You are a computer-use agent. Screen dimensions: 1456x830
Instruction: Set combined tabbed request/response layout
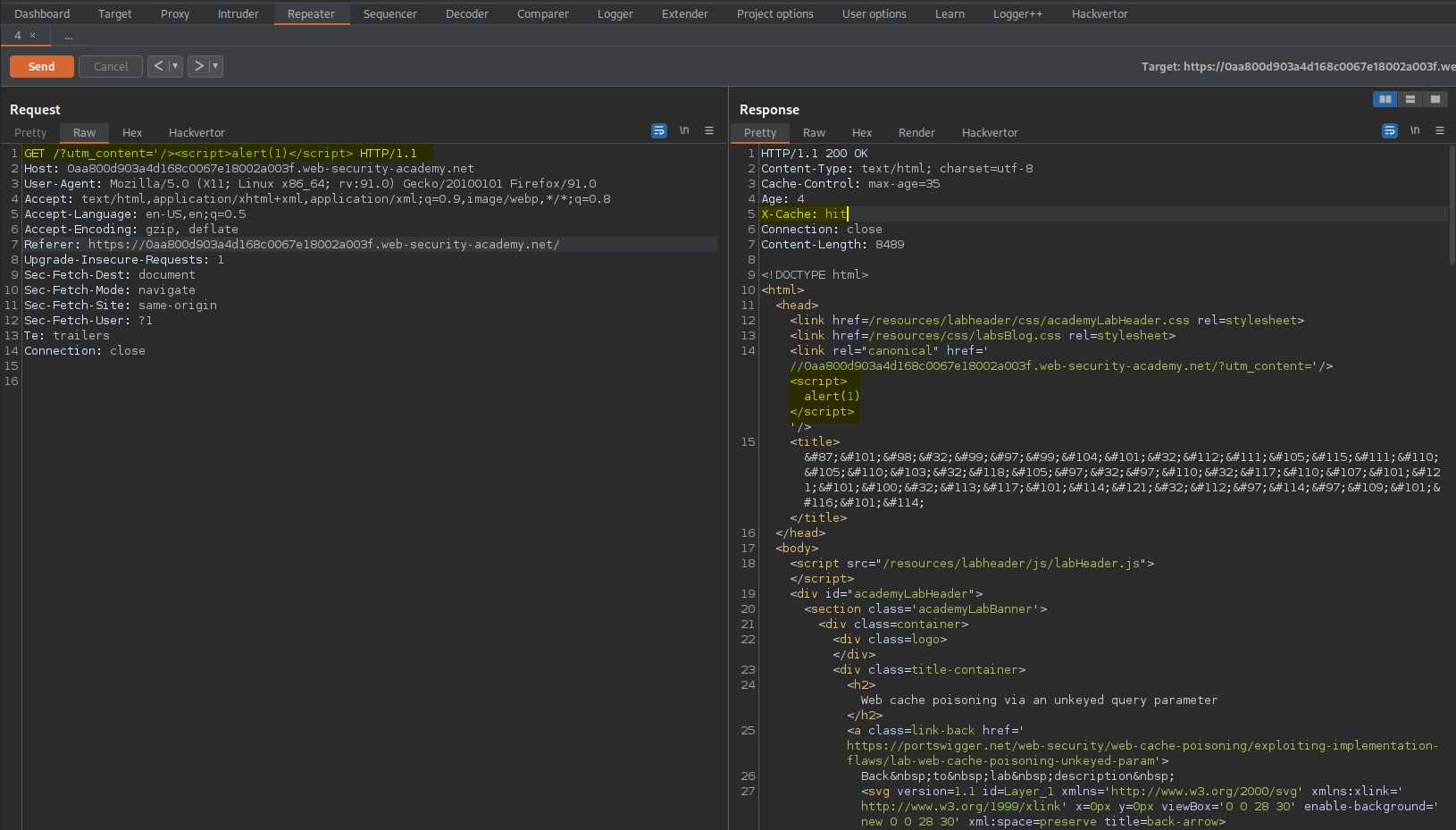click(x=1435, y=99)
